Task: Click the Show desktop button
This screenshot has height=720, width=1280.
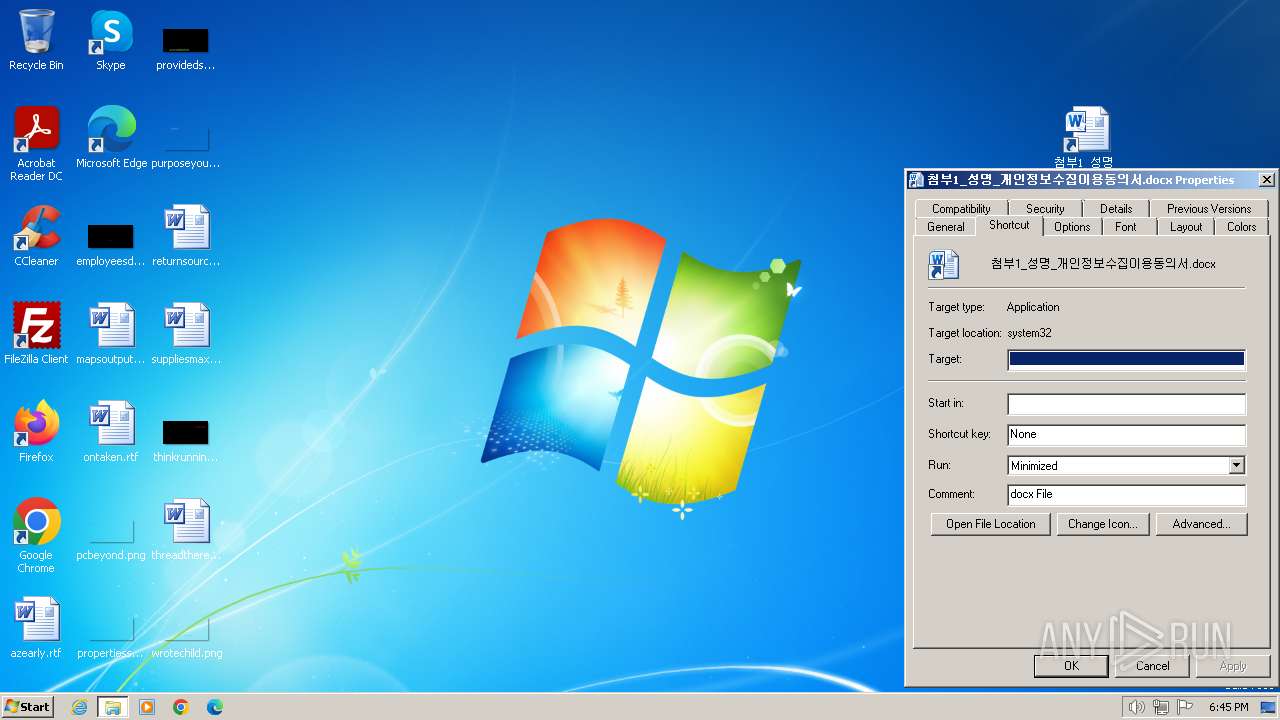Action: pos(1270,707)
